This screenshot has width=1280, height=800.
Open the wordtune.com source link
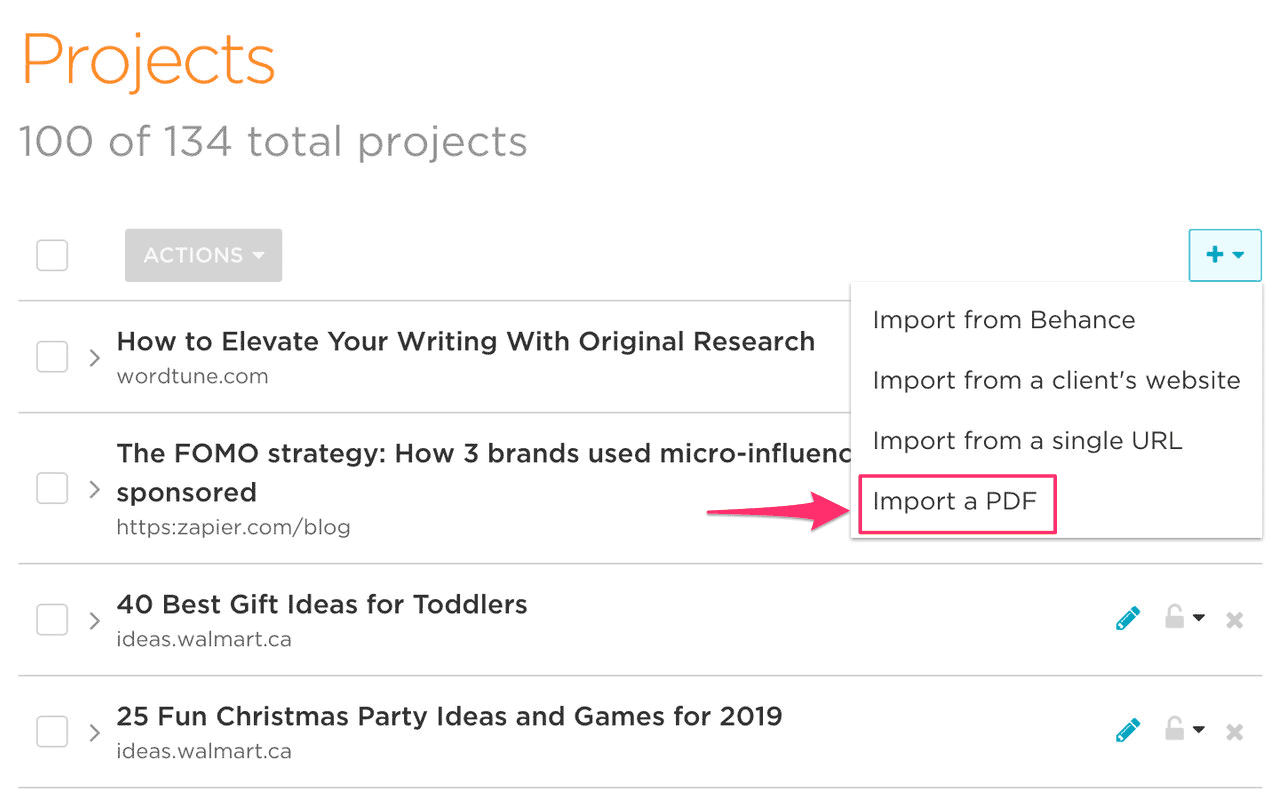click(193, 376)
